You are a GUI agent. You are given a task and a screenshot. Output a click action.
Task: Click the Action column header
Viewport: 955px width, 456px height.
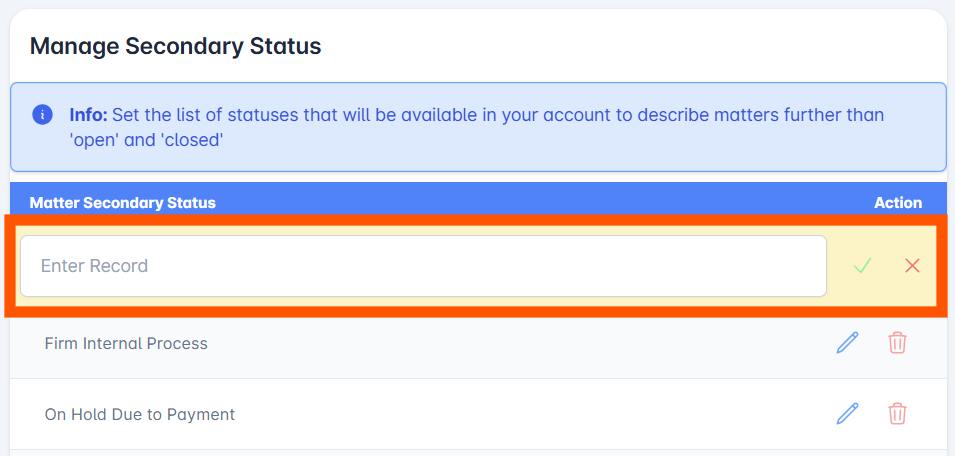coord(898,203)
